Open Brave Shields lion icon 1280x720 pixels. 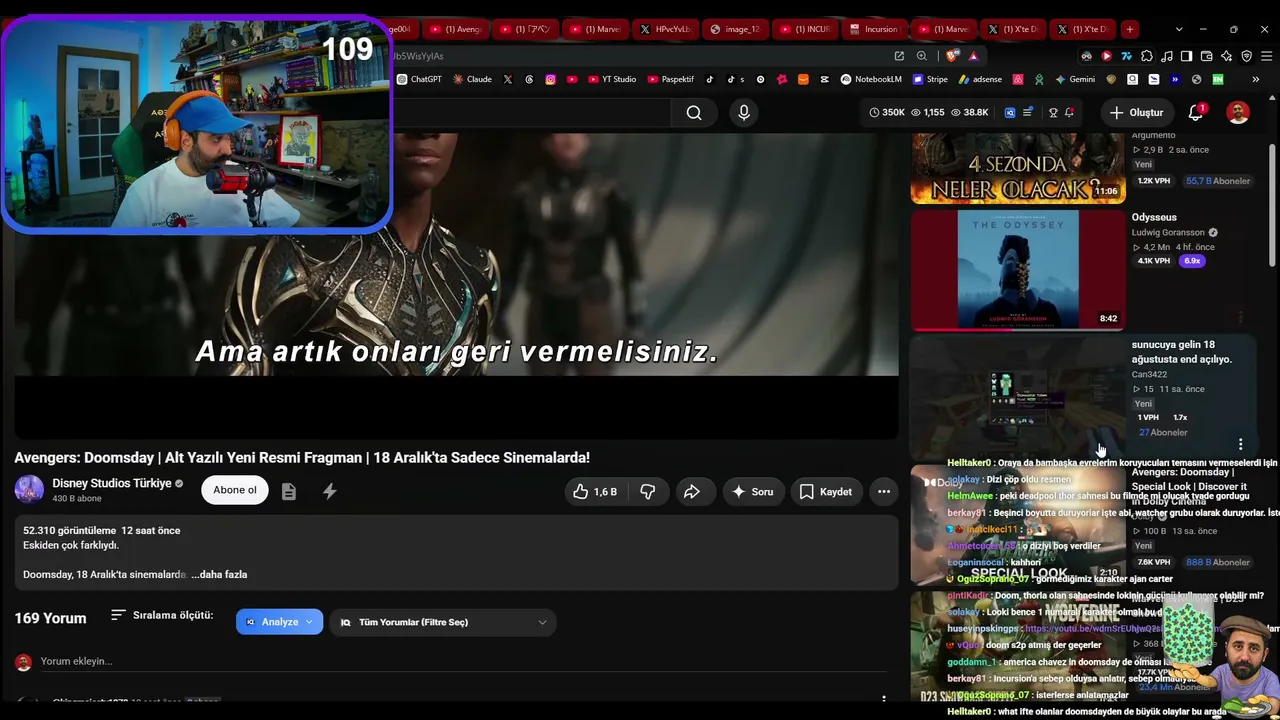point(952,56)
